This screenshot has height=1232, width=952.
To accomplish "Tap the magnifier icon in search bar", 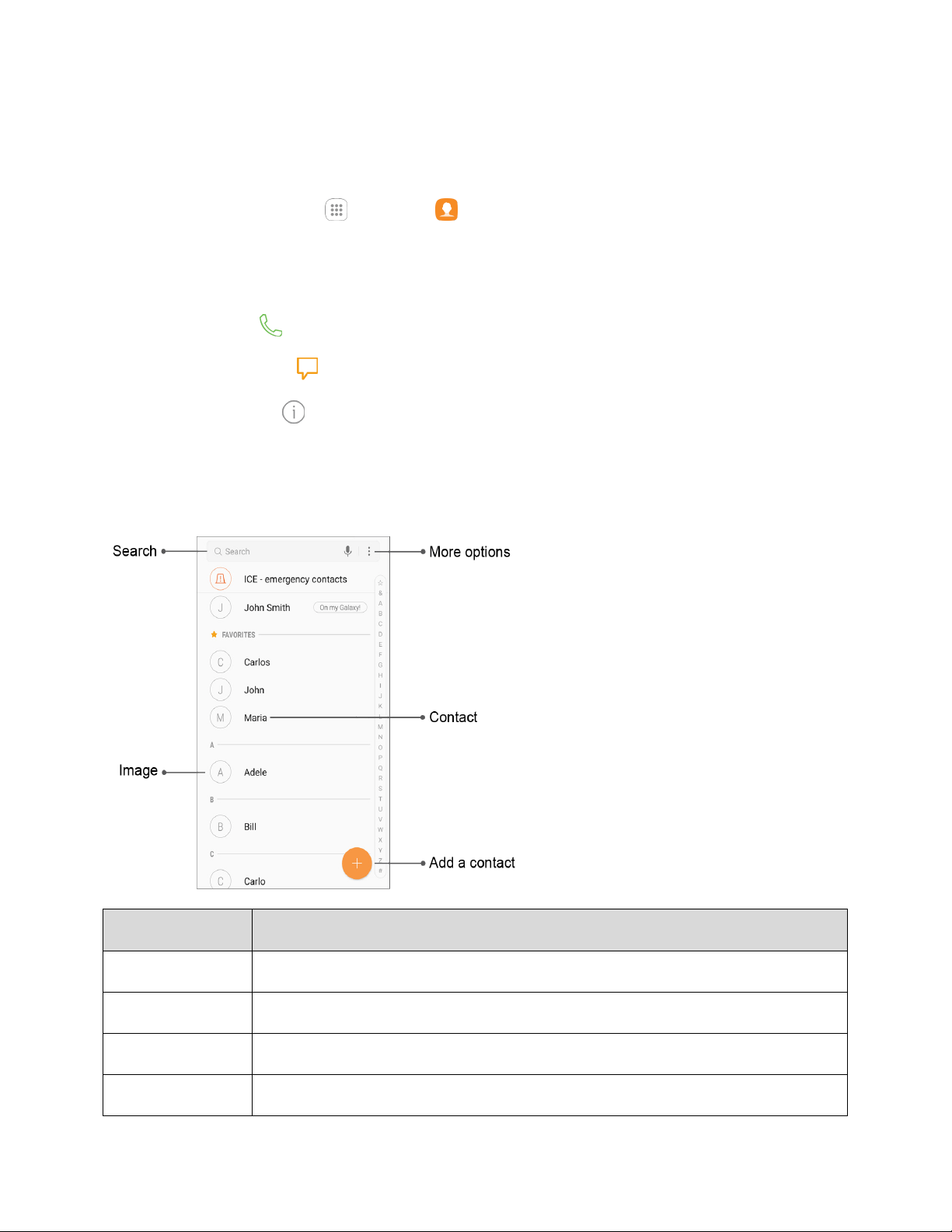I will coord(218,551).
